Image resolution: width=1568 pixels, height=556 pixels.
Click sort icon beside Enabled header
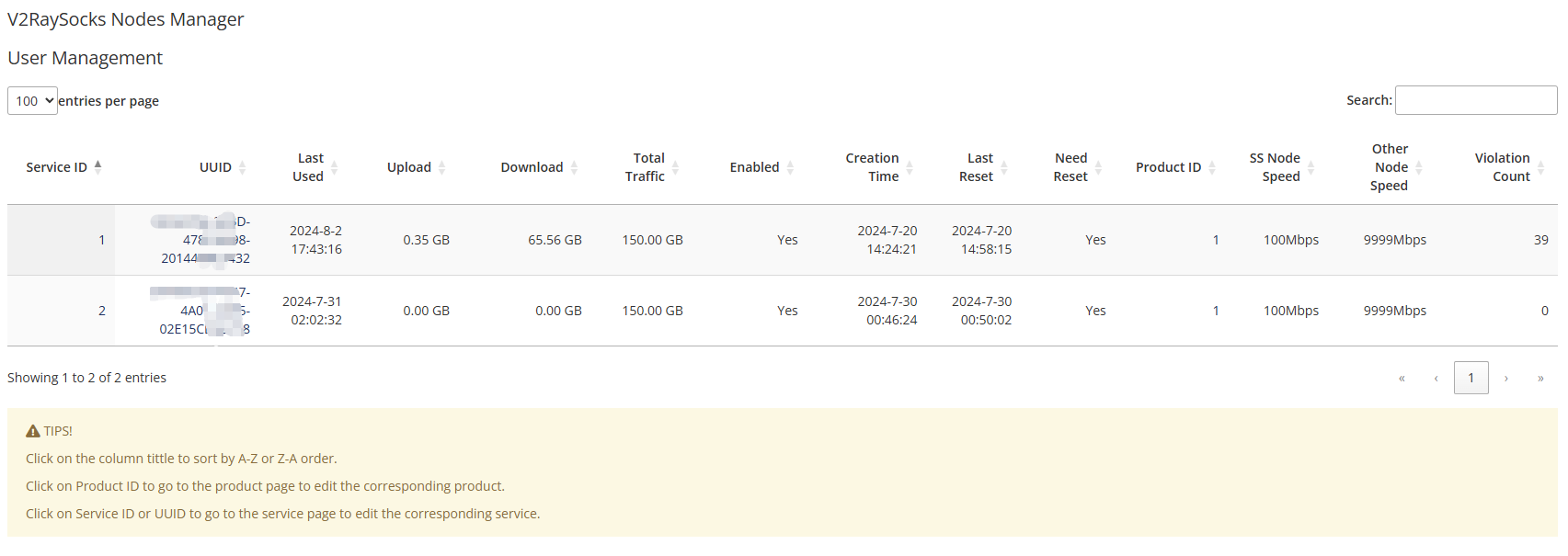pos(790,167)
